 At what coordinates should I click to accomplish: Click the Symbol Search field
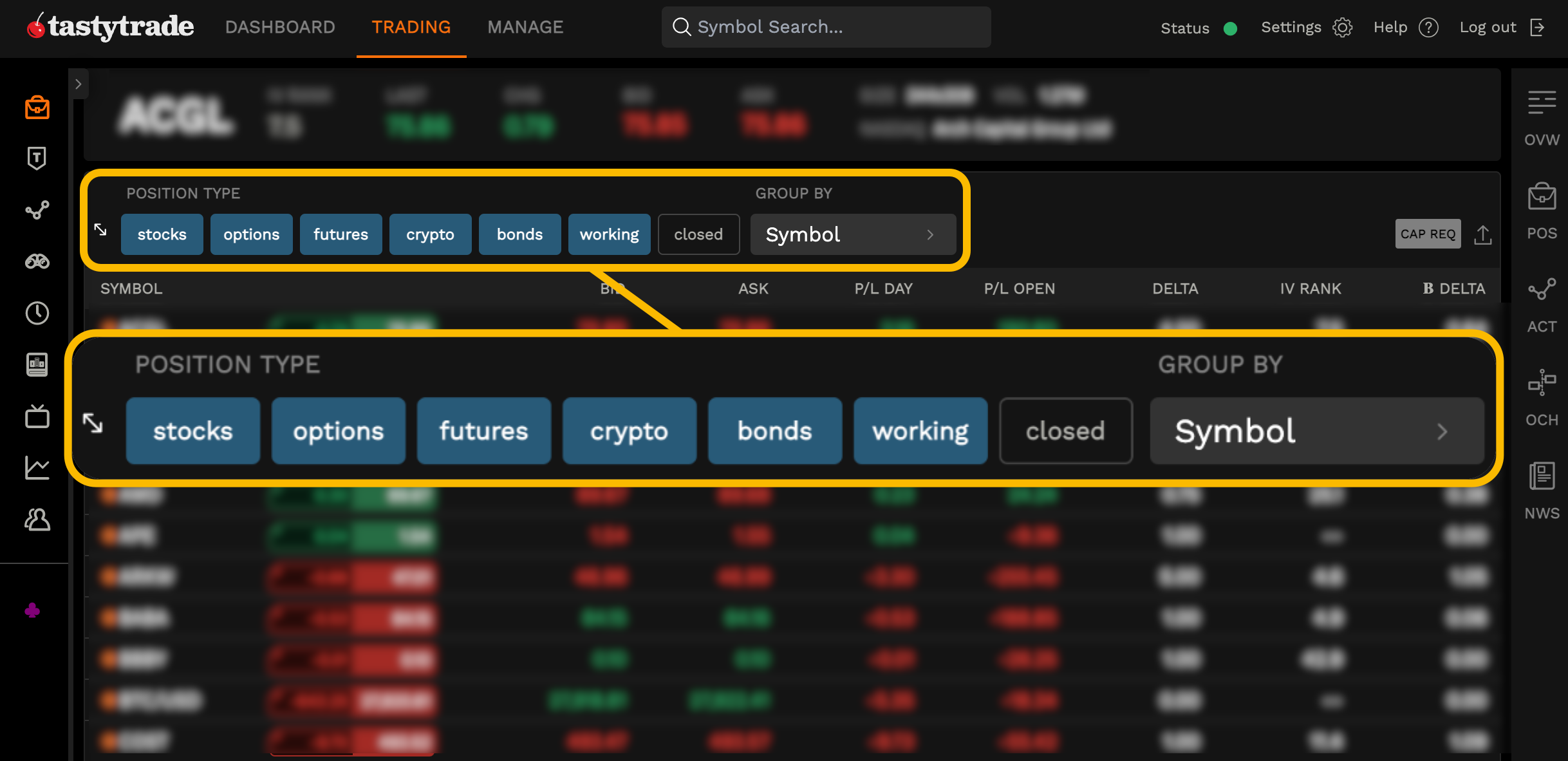[x=826, y=27]
